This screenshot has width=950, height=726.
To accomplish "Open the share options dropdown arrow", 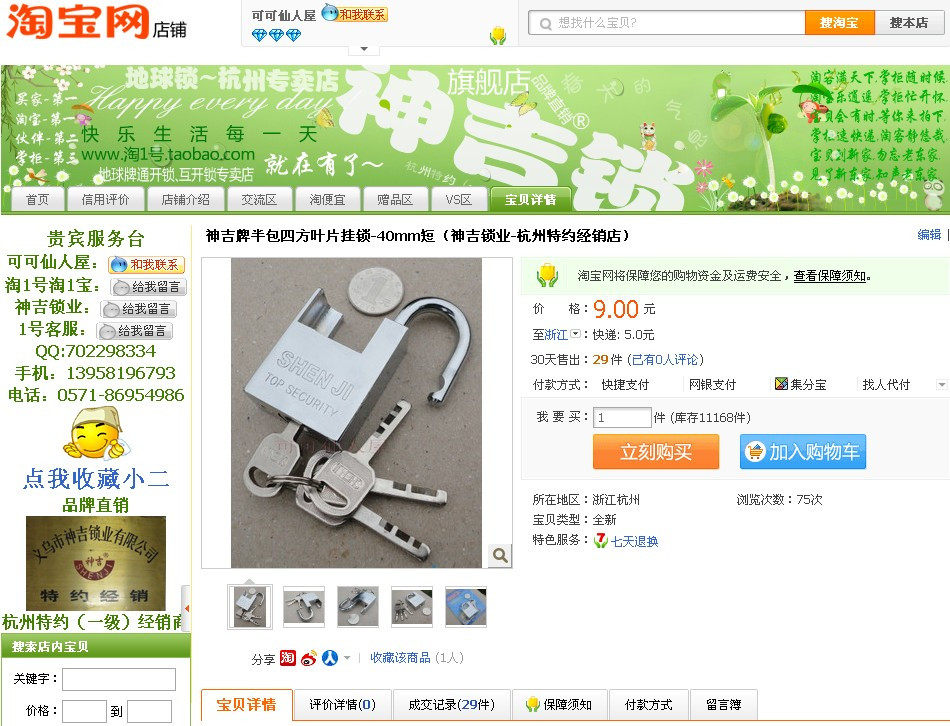I will 347,658.
